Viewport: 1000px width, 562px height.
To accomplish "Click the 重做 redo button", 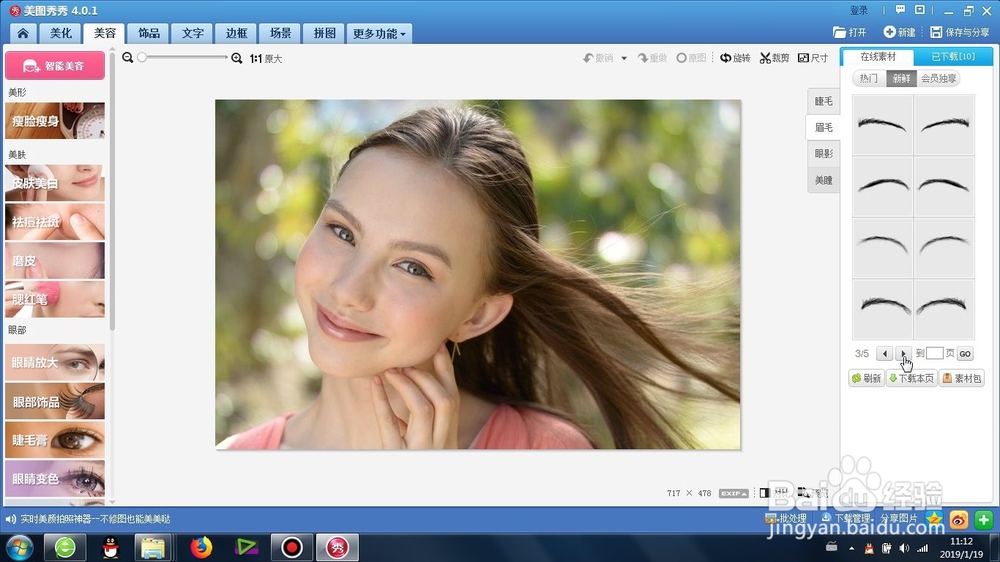I will [x=652, y=58].
